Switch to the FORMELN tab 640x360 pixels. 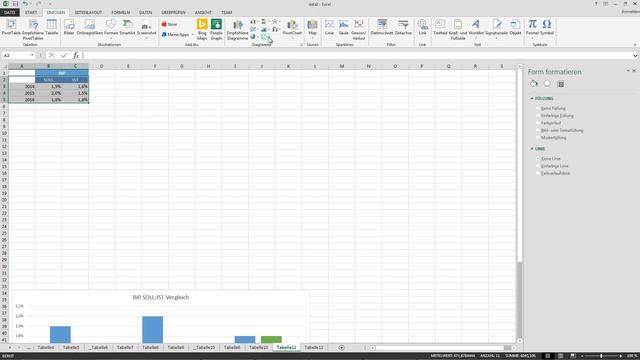(x=120, y=12)
